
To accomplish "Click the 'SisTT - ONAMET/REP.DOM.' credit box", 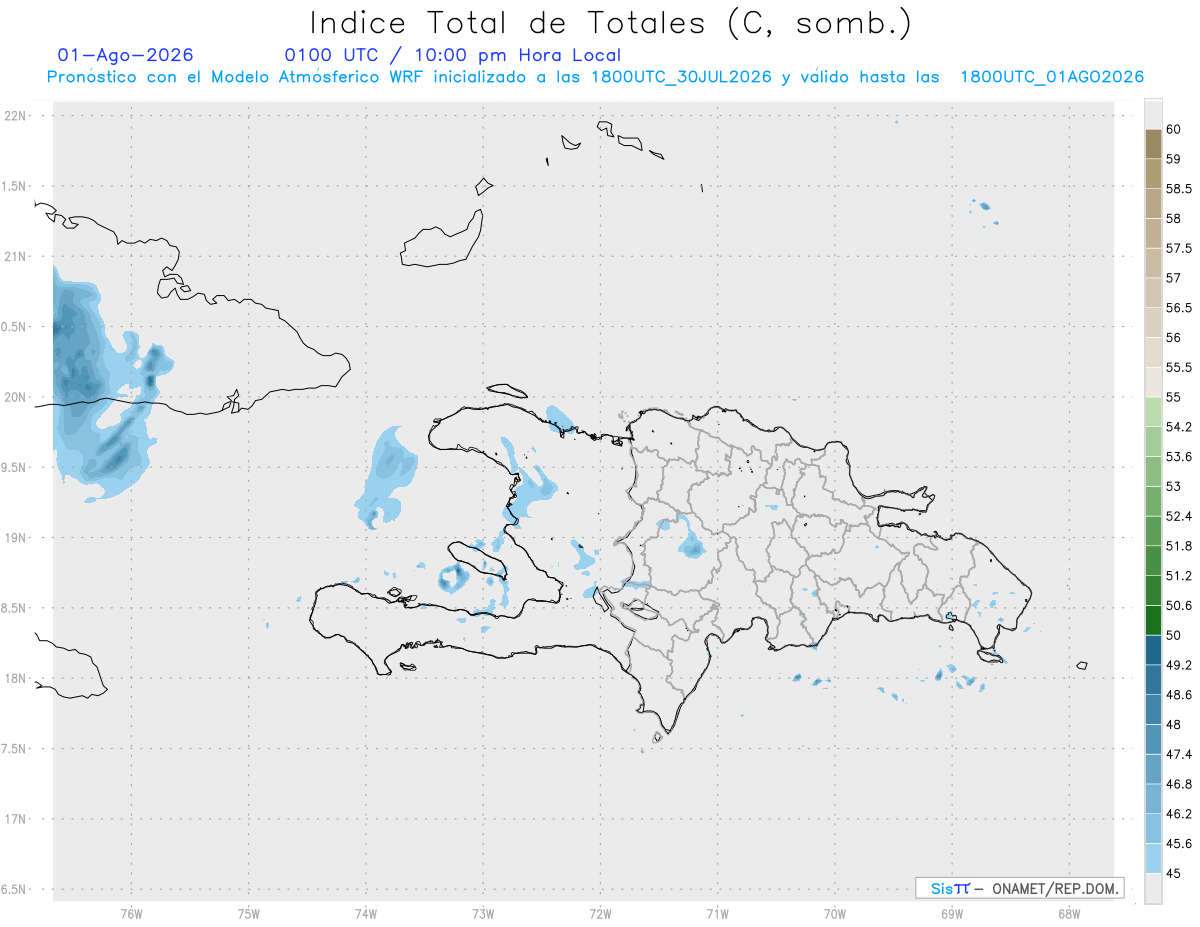I will (x=1019, y=888).
